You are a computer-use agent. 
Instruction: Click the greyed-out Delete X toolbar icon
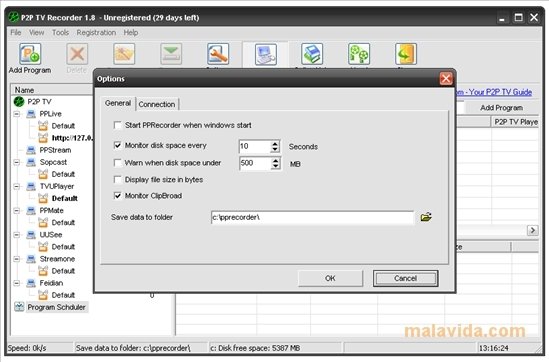[x=77, y=54]
